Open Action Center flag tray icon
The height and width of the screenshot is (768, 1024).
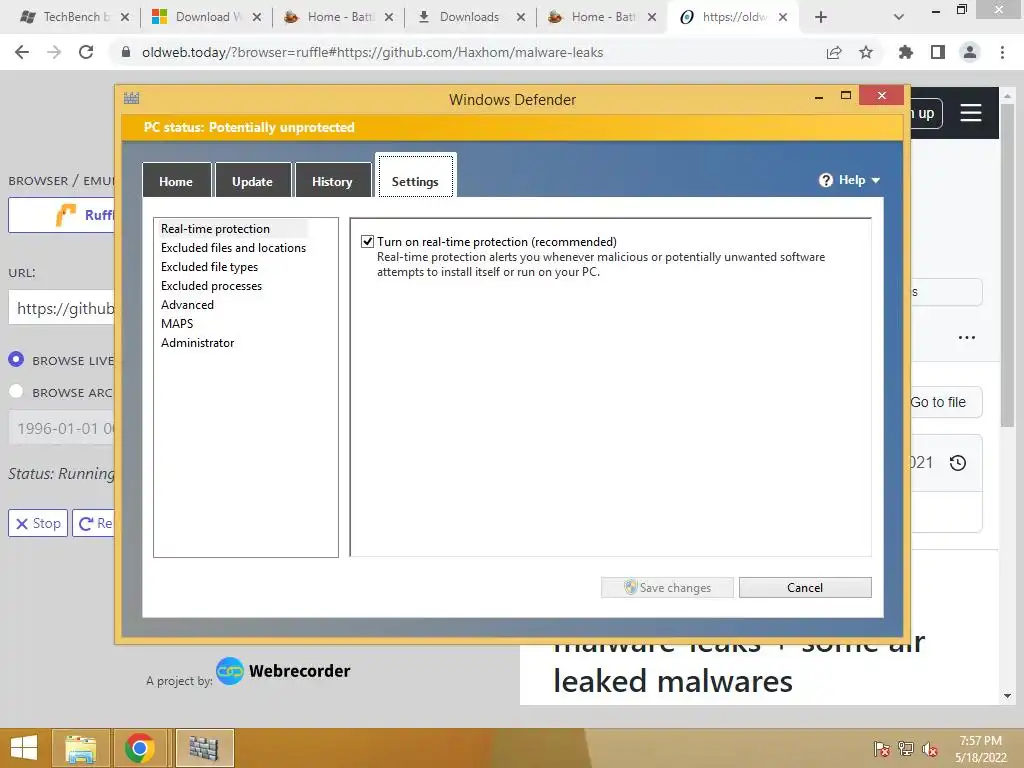[x=882, y=748]
